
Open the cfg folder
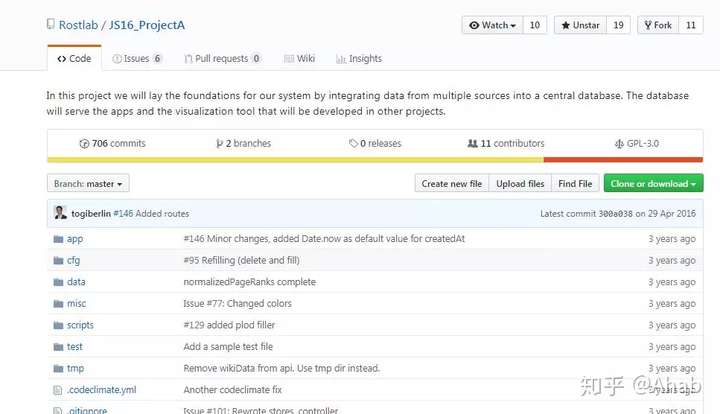(x=73, y=261)
